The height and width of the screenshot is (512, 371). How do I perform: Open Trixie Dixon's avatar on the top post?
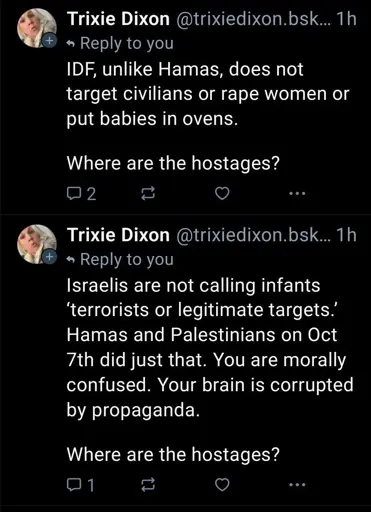[x=37, y=28]
